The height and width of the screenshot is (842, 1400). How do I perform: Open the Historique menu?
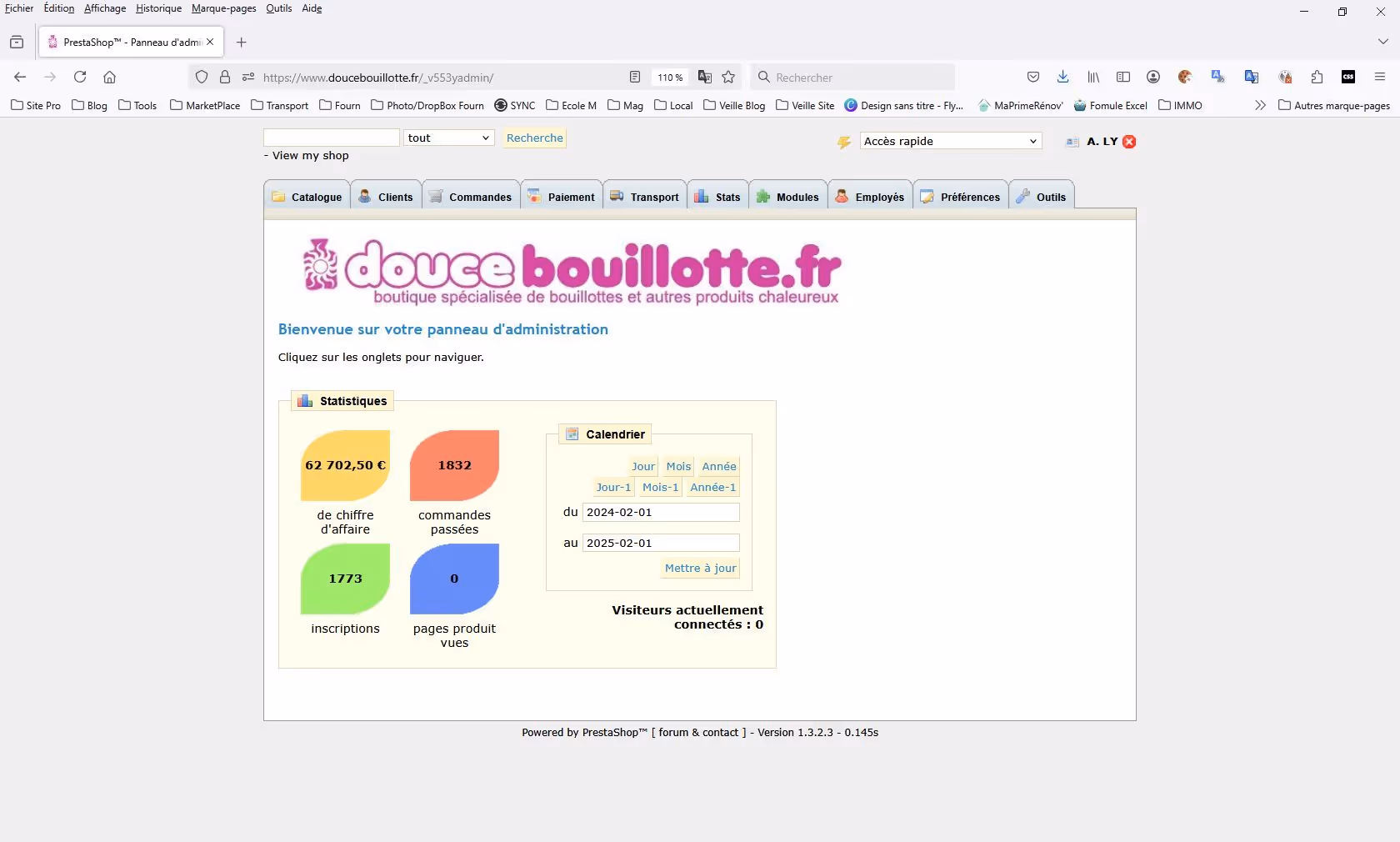point(158,8)
